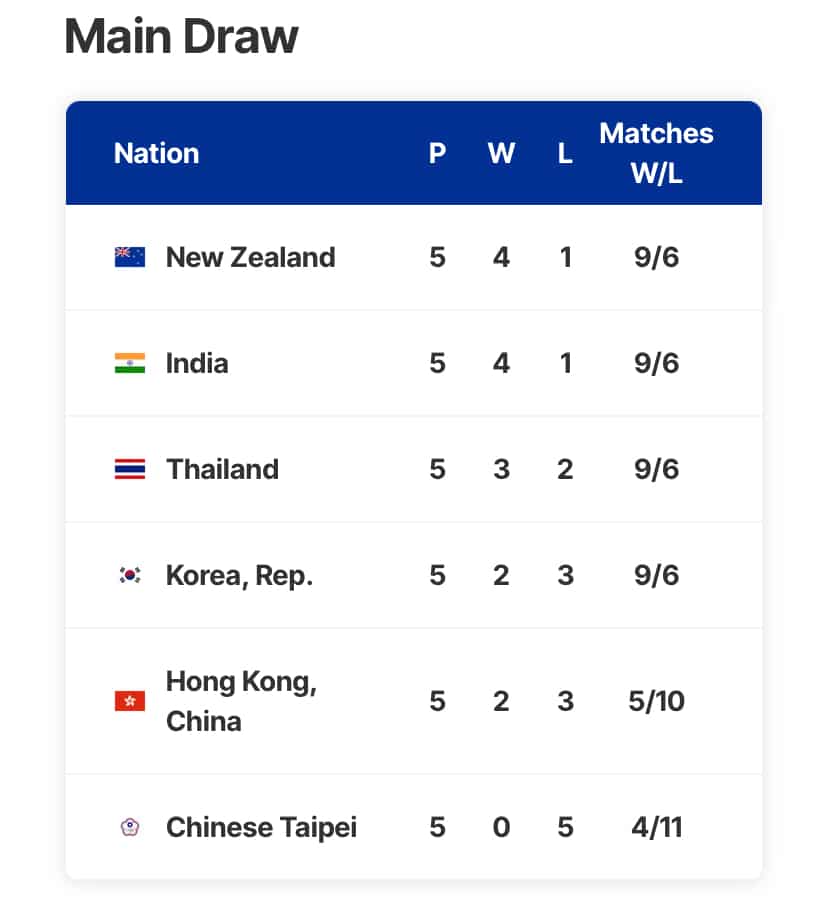Open the Chinese Taipei team page
Screen dimensions: 828x904
pyautogui.click(x=261, y=827)
